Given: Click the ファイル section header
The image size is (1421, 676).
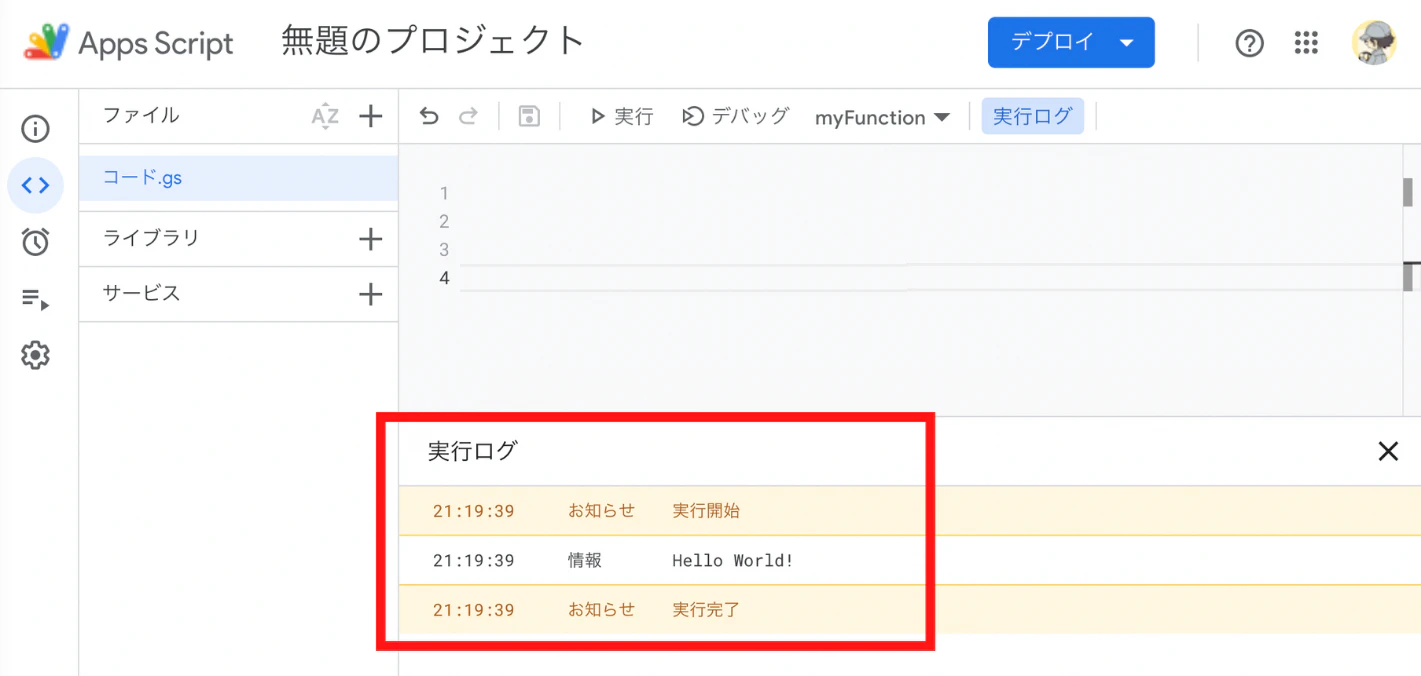Looking at the screenshot, I should [x=141, y=115].
